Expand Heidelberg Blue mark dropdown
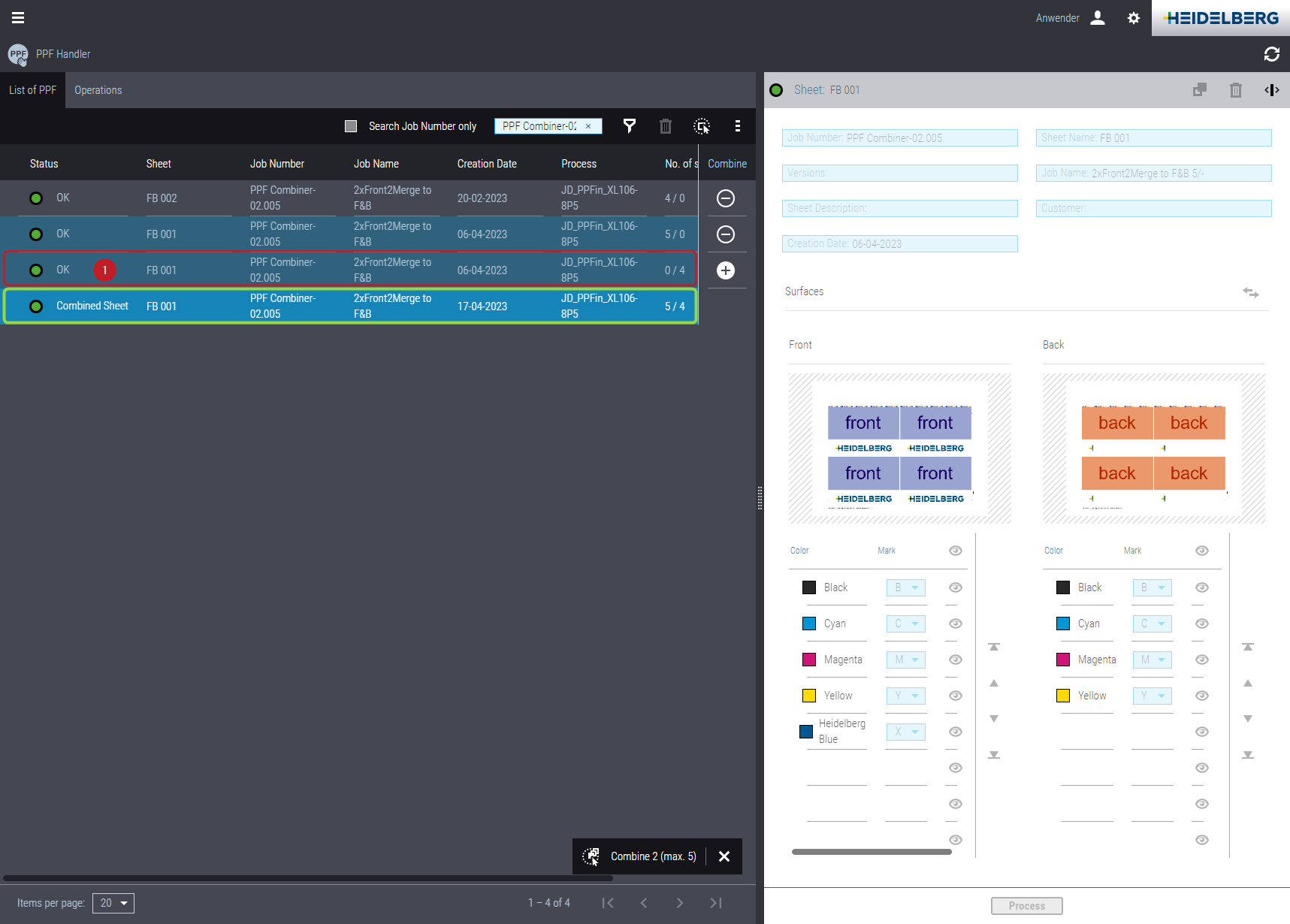Image resolution: width=1290 pixels, height=924 pixels. 905,732
